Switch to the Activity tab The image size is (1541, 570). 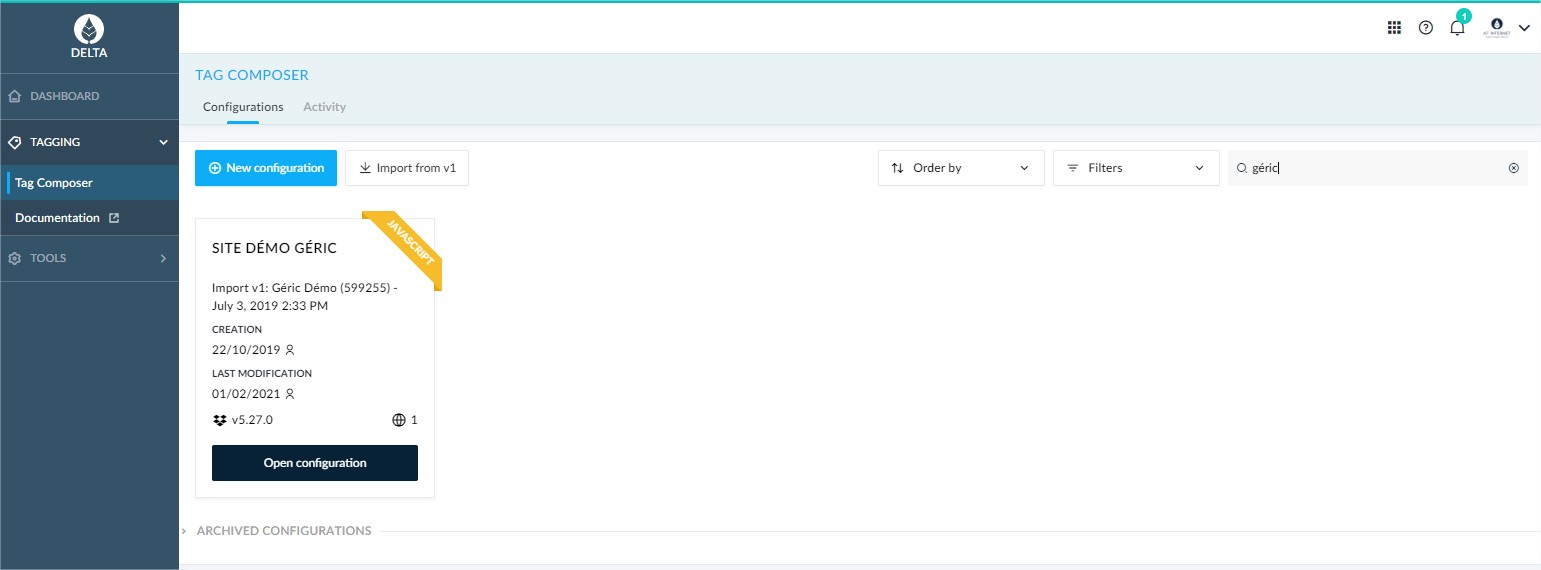coord(324,107)
